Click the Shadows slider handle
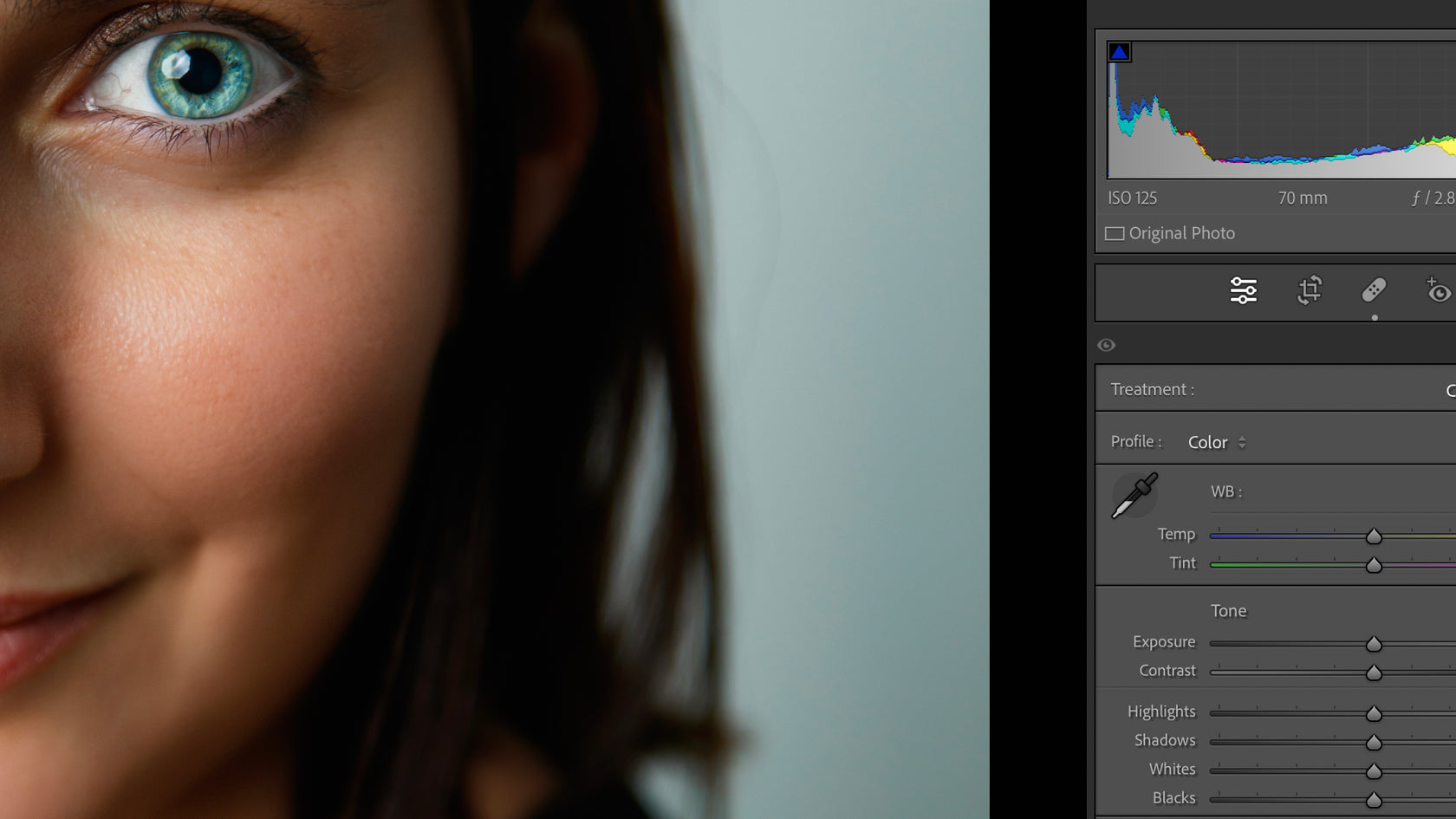 [1374, 742]
